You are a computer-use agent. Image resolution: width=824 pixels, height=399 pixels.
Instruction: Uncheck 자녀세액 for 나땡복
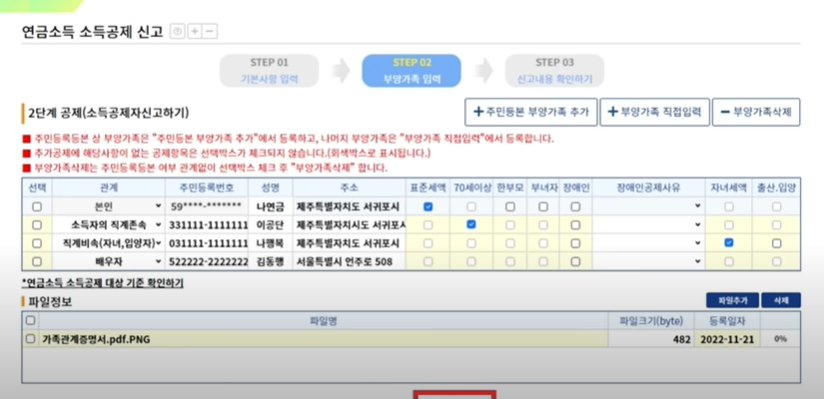(x=728, y=243)
